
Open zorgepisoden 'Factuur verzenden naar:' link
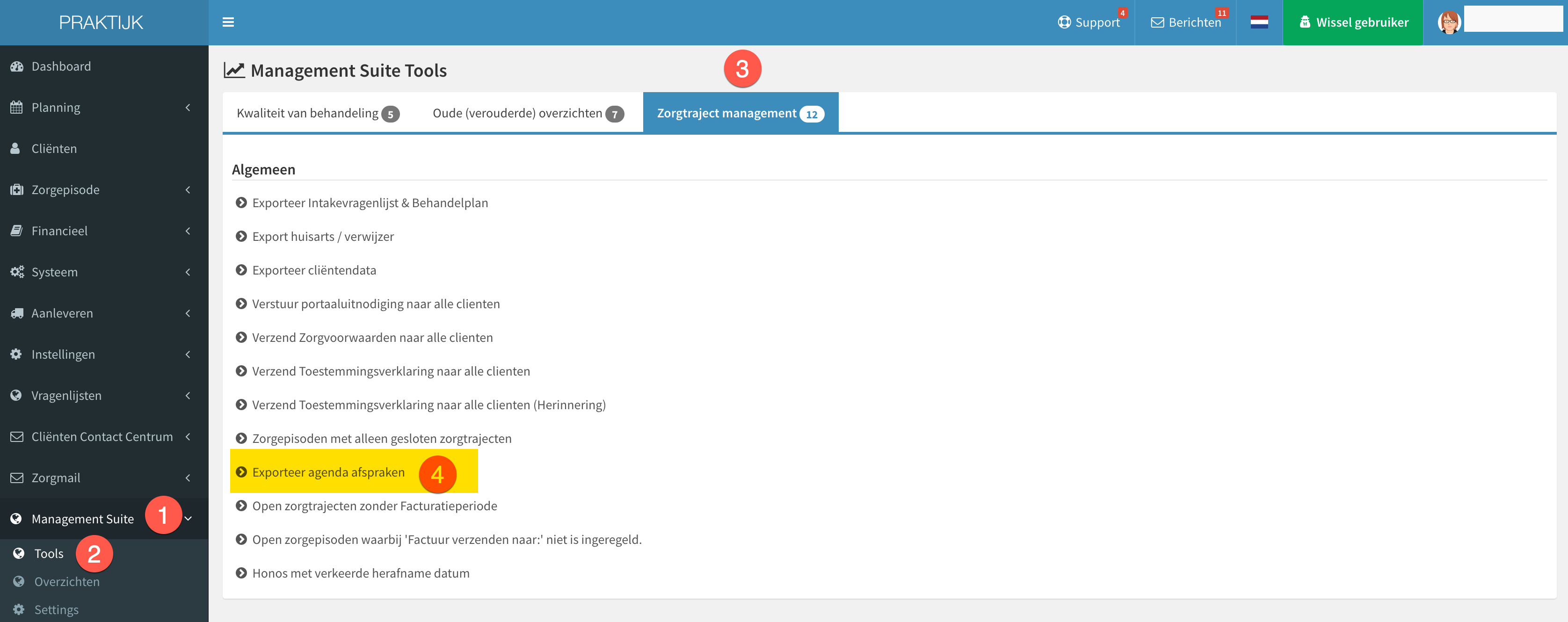pyautogui.click(x=447, y=539)
